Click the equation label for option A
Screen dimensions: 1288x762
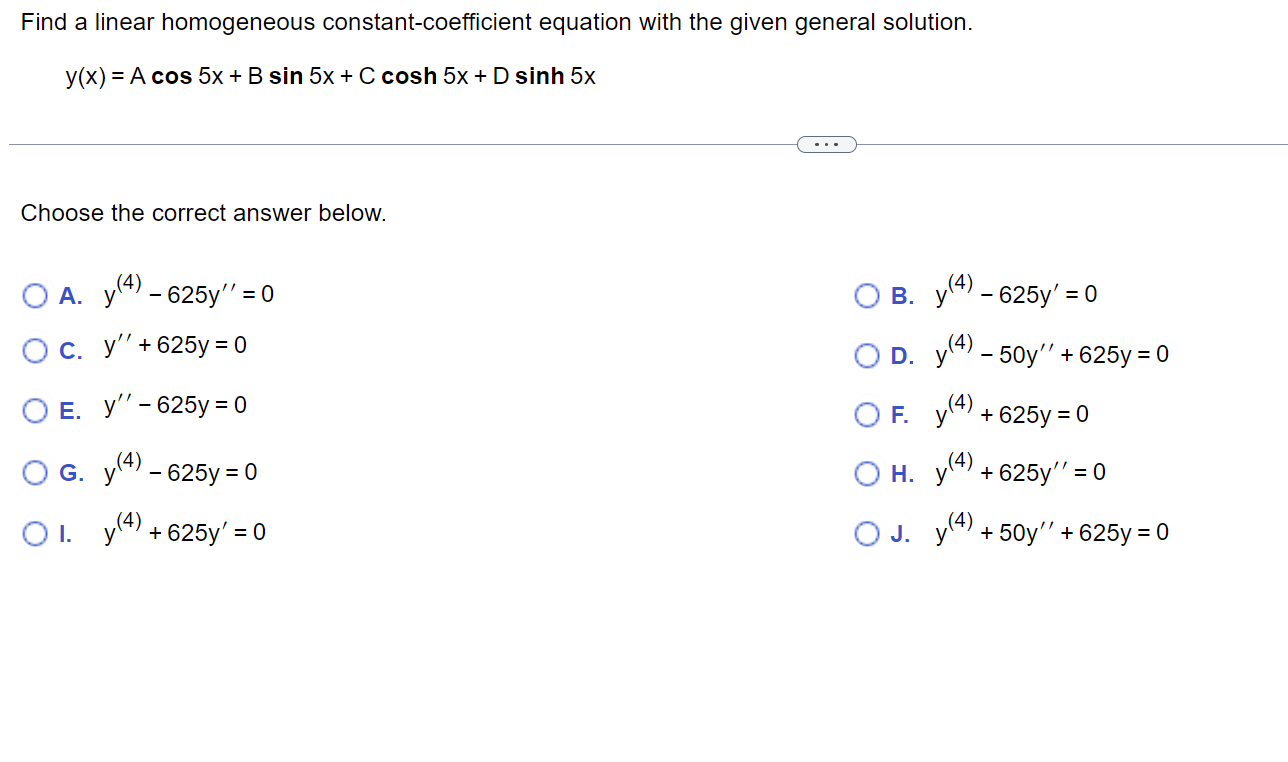pos(188,292)
